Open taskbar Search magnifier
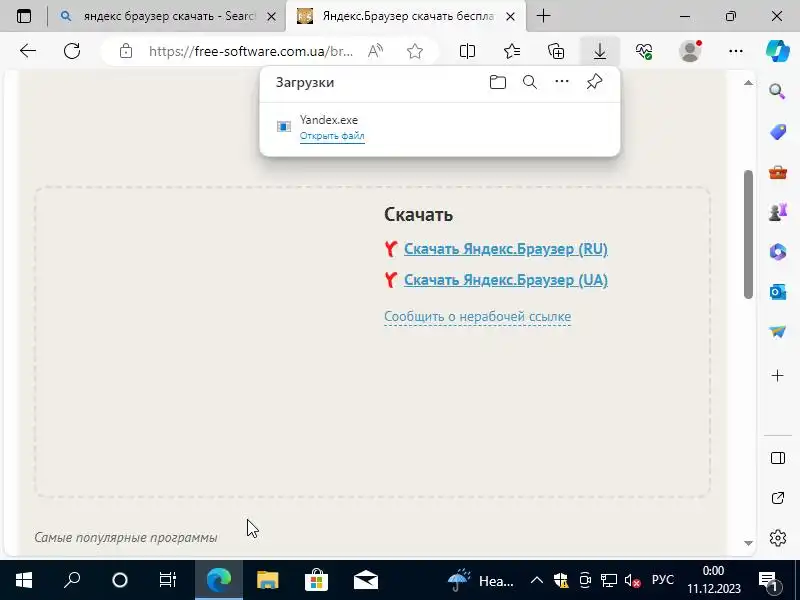 pos(72,580)
